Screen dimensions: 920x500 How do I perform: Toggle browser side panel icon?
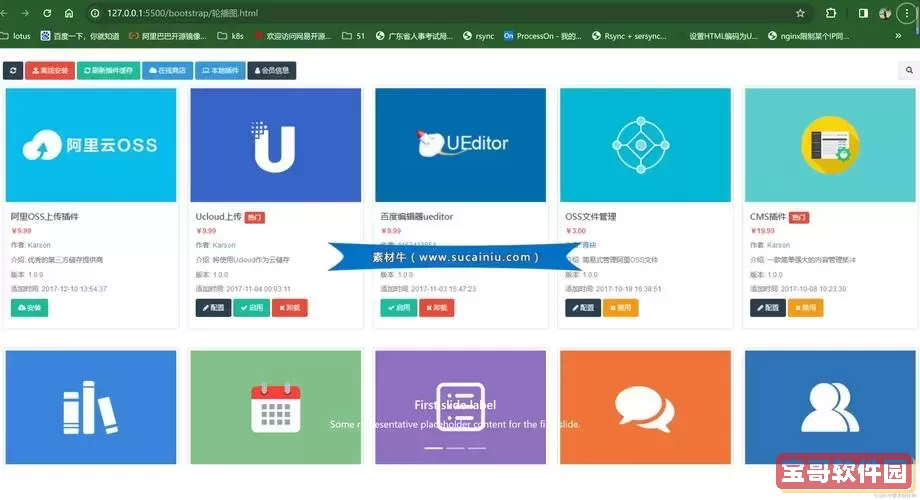tap(863, 13)
